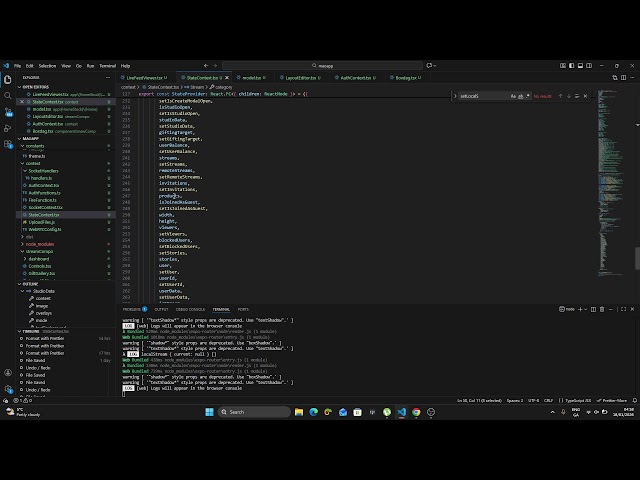Collapse the Open Editors section

35,87
